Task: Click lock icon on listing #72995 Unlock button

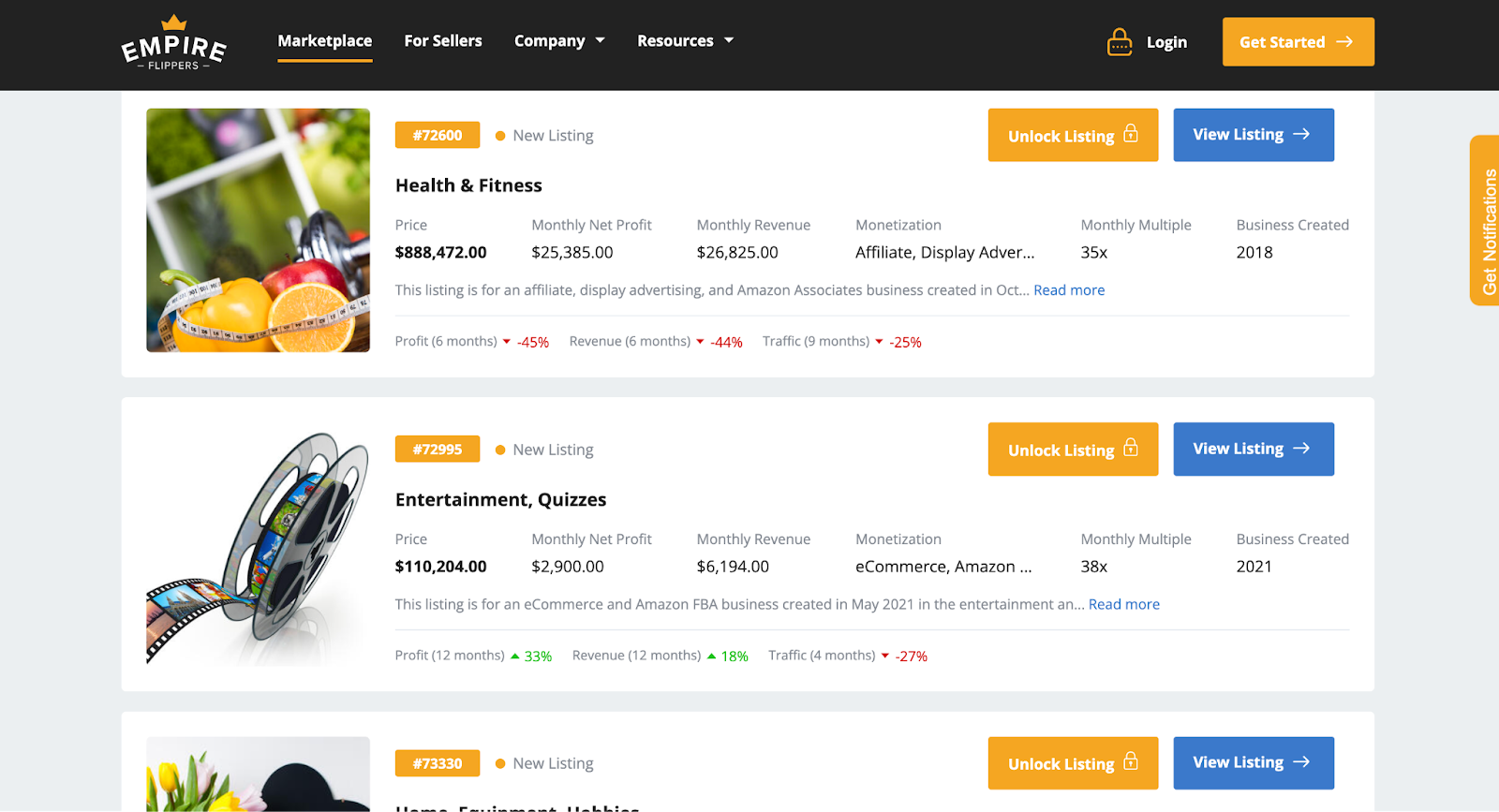Action: [1131, 449]
